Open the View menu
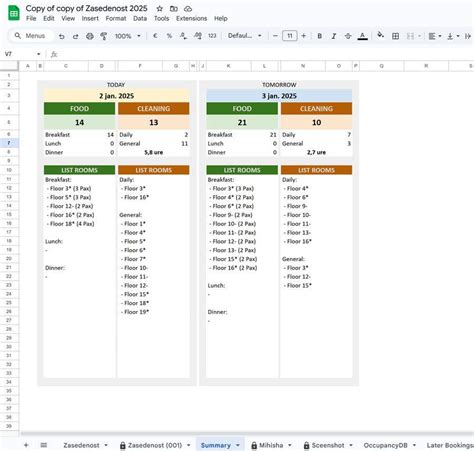Viewport: 474px width, 451px height. [x=68, y=18]
